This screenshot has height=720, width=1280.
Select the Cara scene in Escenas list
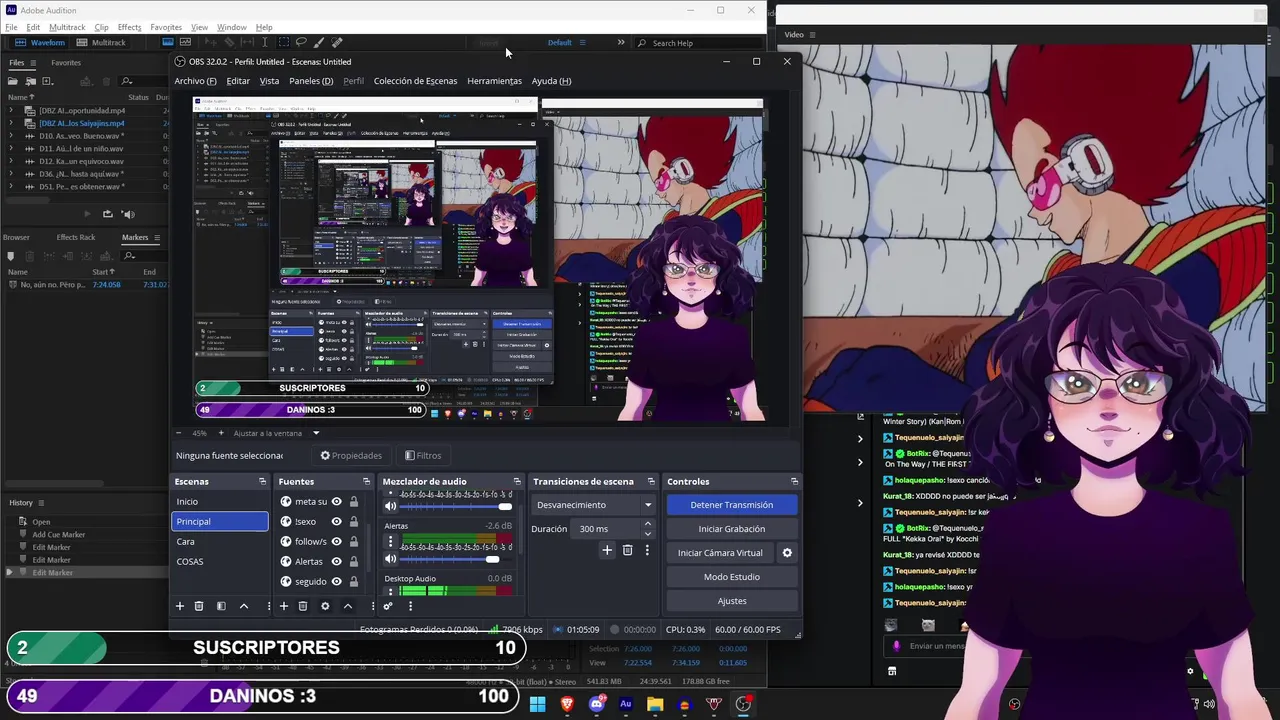(219, 541)
